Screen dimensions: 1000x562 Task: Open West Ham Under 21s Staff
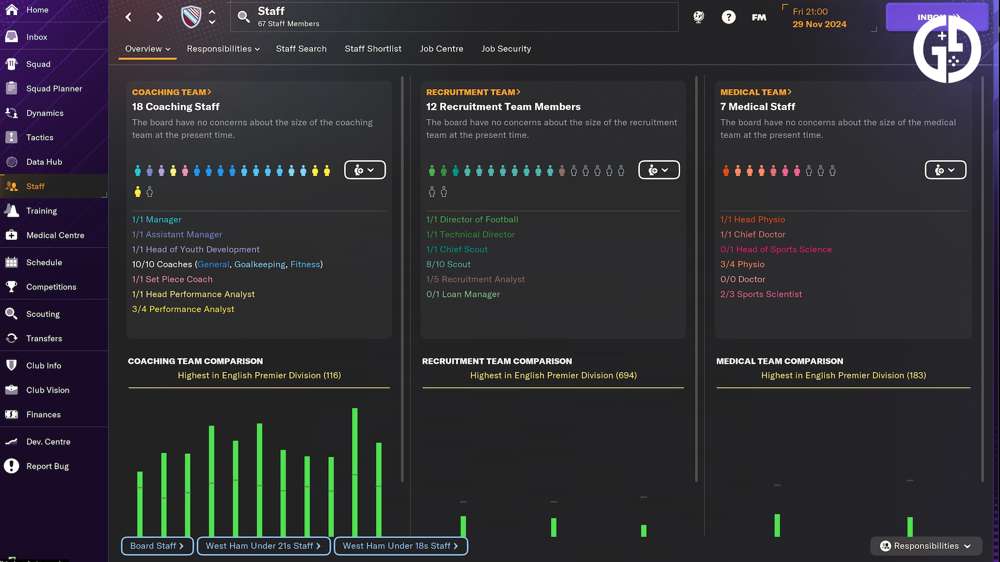tap(263, 546)
